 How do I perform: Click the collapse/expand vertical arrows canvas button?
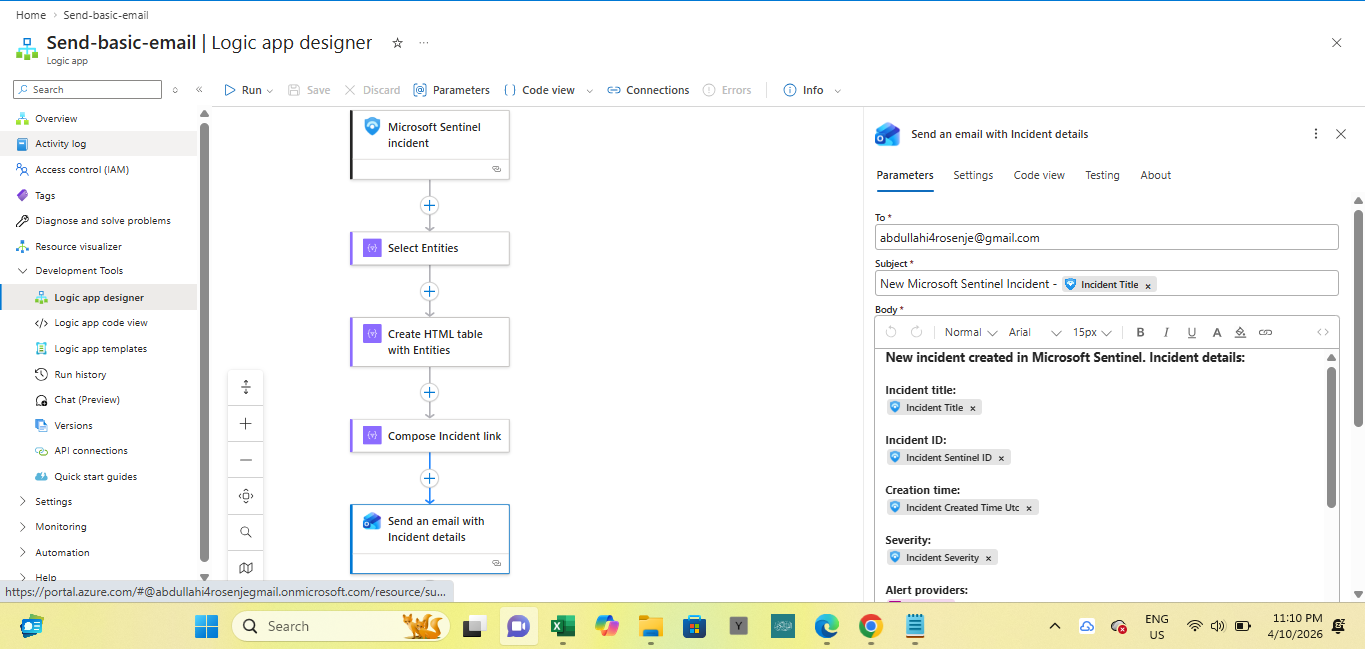coord(246,388)
